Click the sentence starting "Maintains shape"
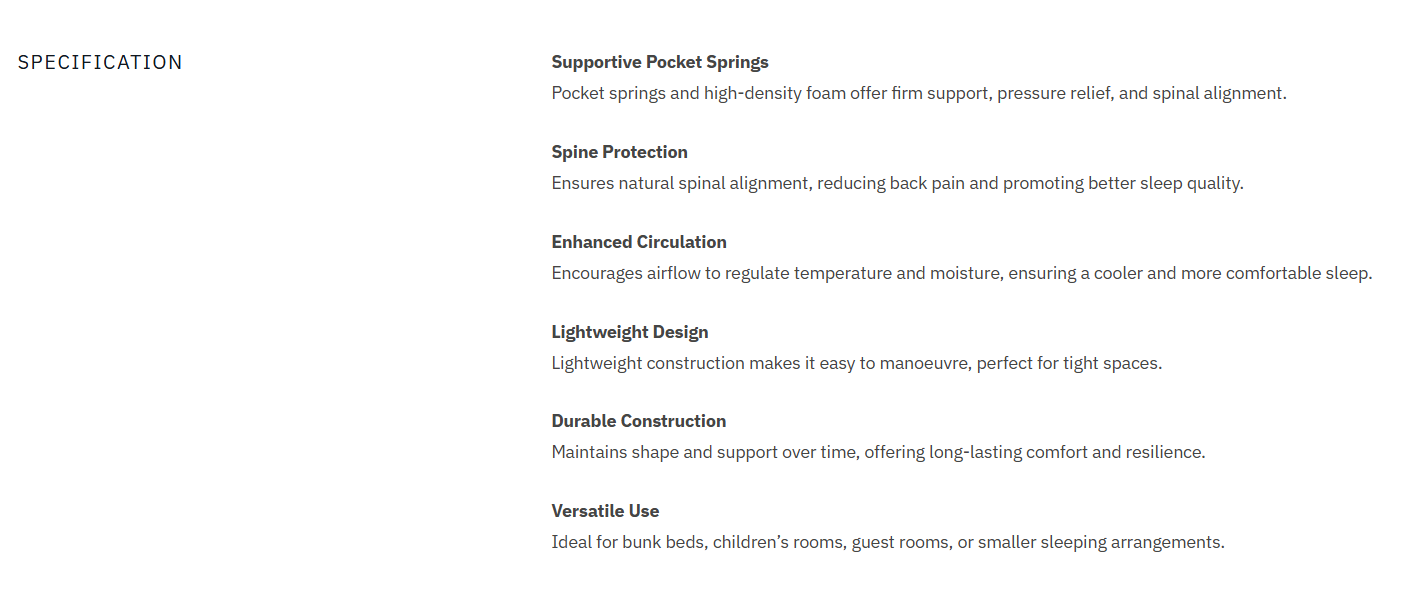1411x601 pixels. click(x=878, y=452)
